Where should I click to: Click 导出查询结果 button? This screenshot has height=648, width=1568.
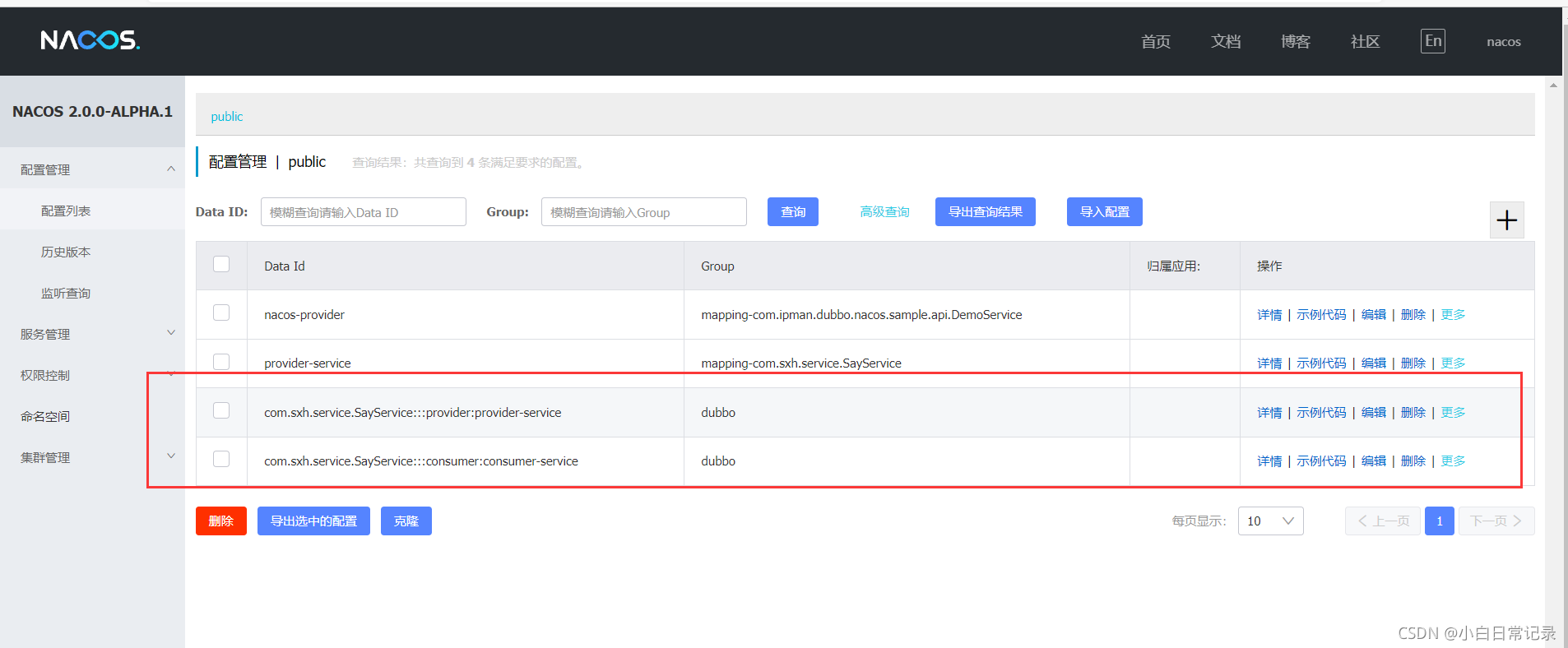coord(986,211)
